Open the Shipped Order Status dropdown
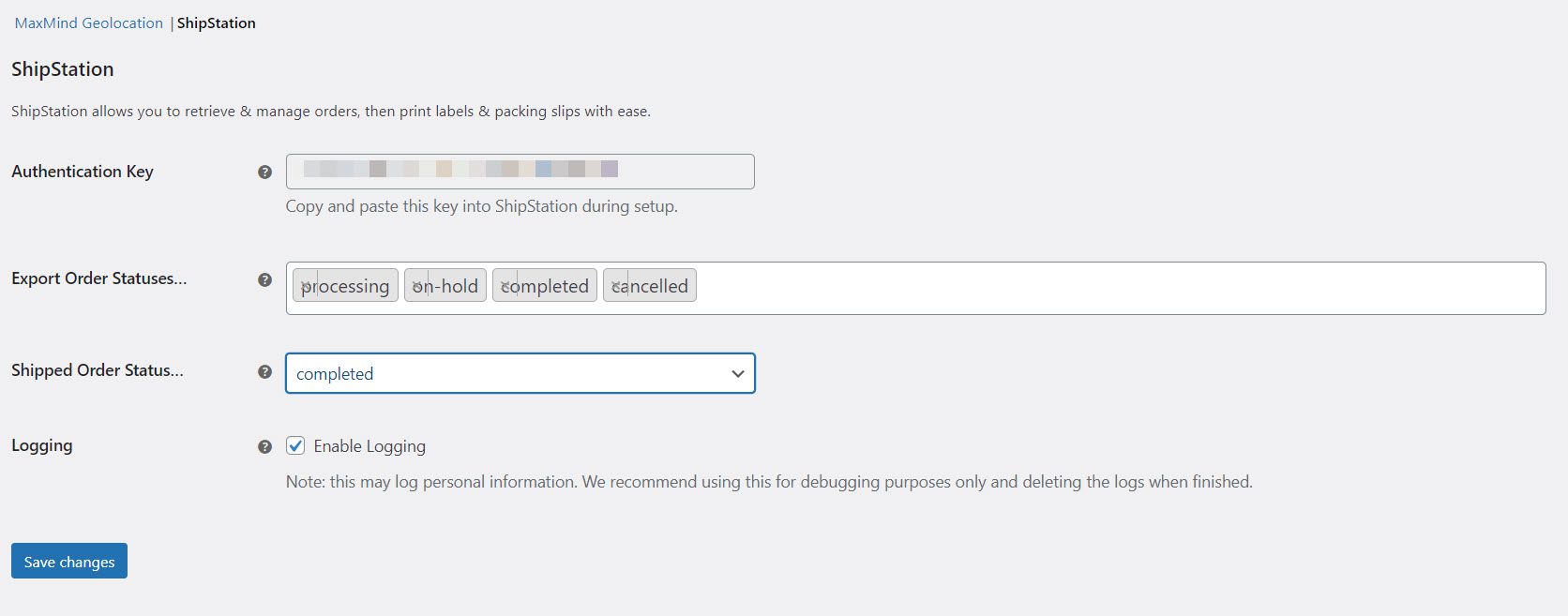This screenshot has height=616, width=1568. 520,373
